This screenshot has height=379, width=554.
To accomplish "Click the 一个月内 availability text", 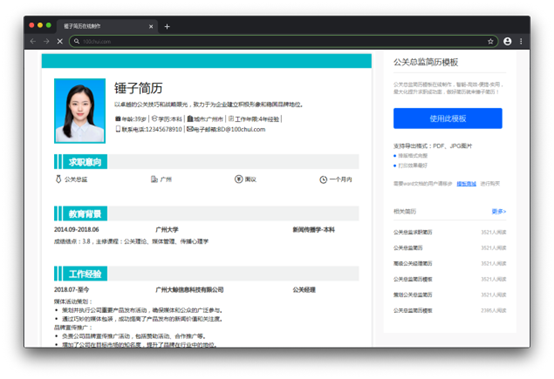I will [x=341, y=179].
